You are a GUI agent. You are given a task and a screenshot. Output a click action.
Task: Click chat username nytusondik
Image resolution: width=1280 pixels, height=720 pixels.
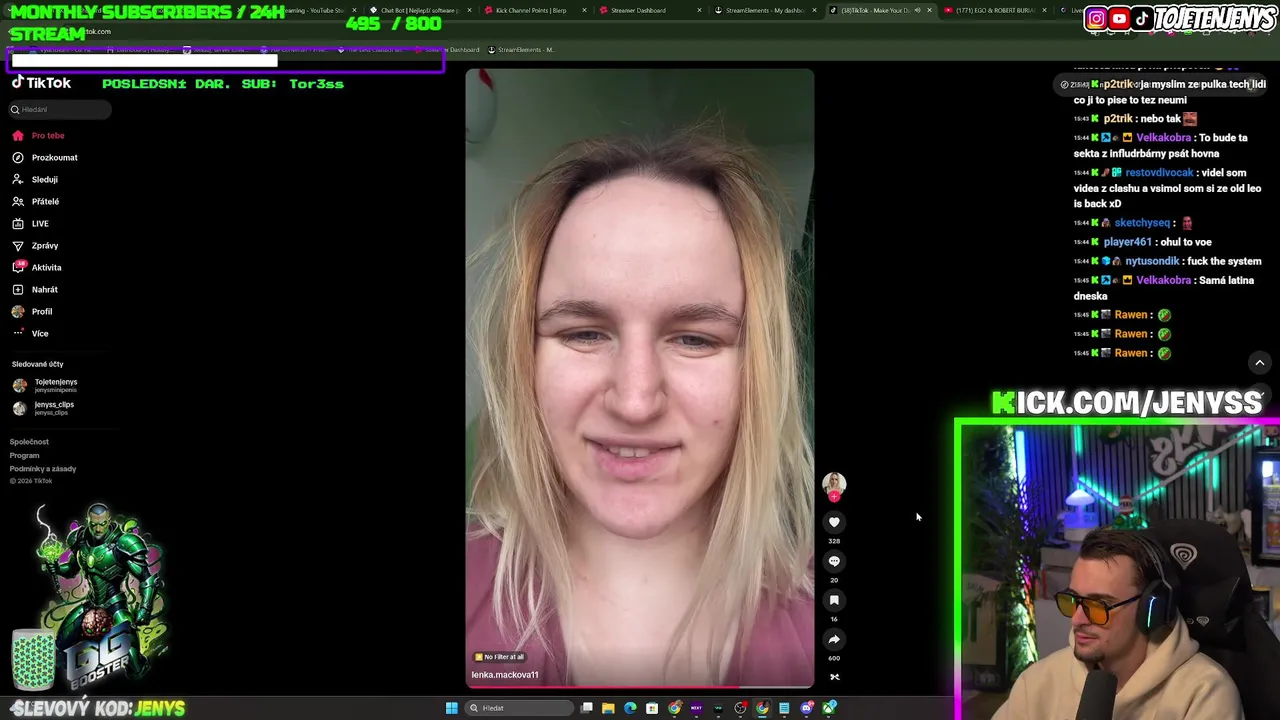[1152, 261]
